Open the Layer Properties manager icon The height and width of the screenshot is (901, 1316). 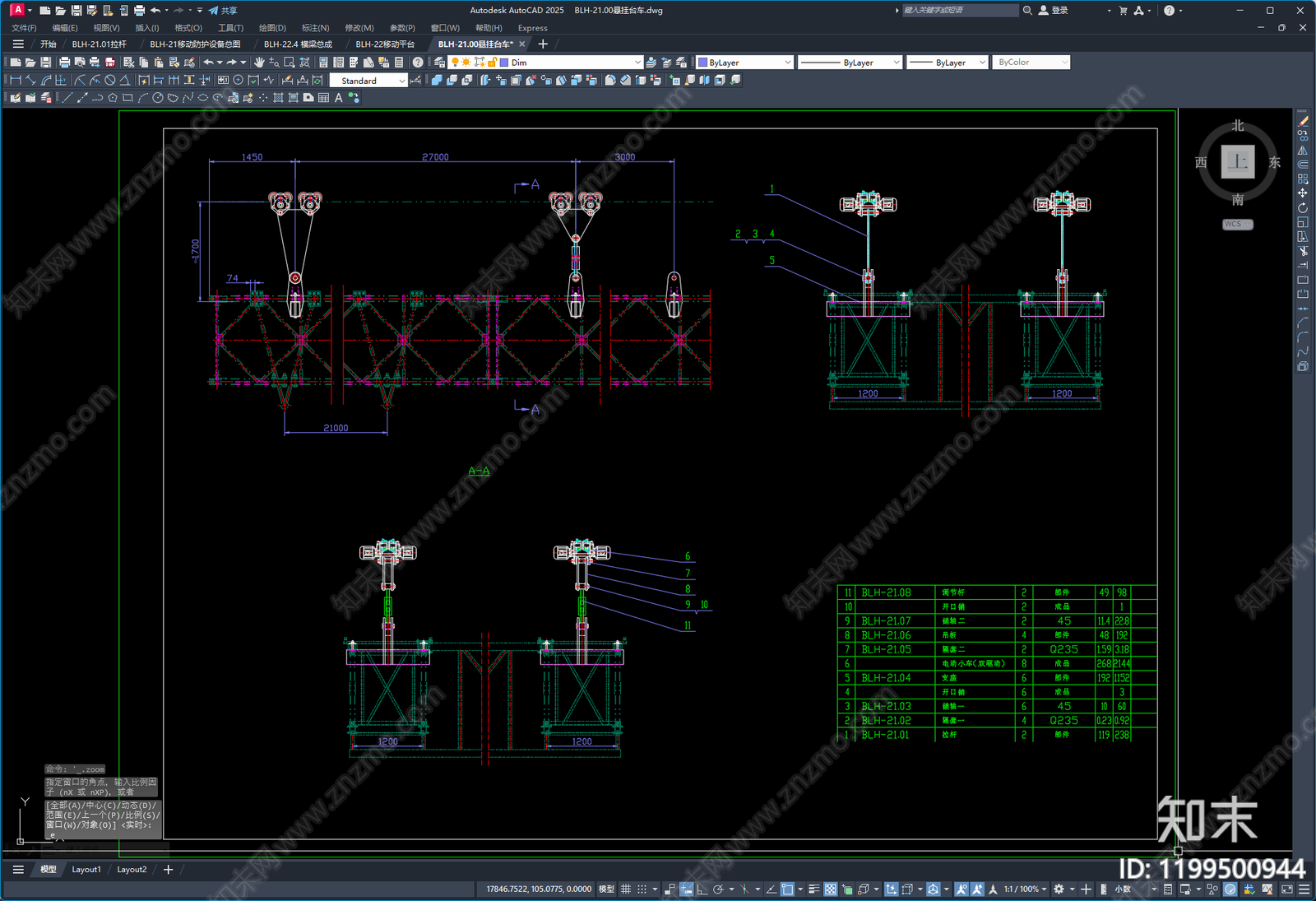coord(439,63)
